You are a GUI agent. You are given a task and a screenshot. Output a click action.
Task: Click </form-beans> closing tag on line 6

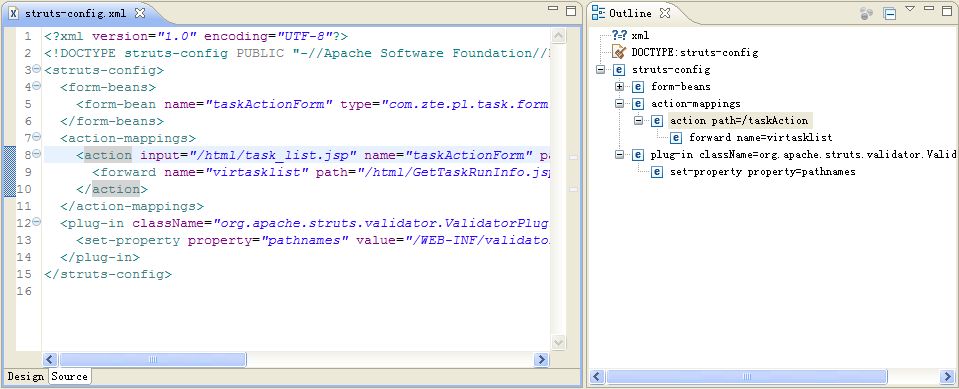(x=112, y=121)
